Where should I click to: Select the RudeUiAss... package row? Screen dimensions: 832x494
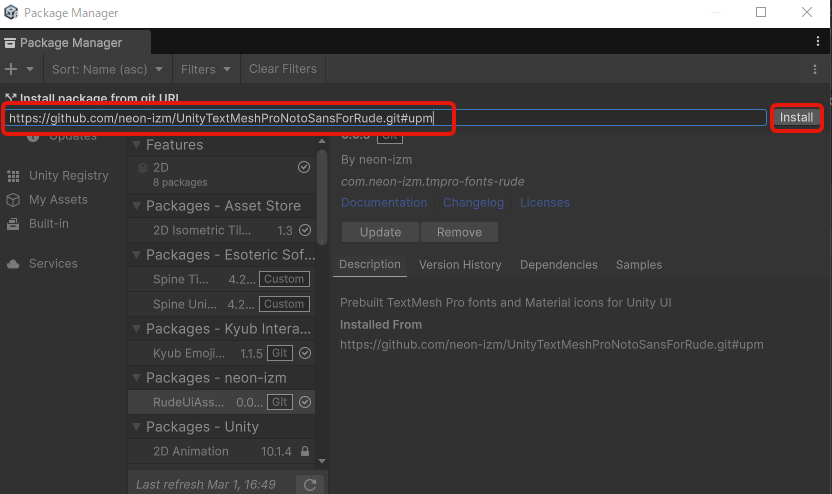222,402
